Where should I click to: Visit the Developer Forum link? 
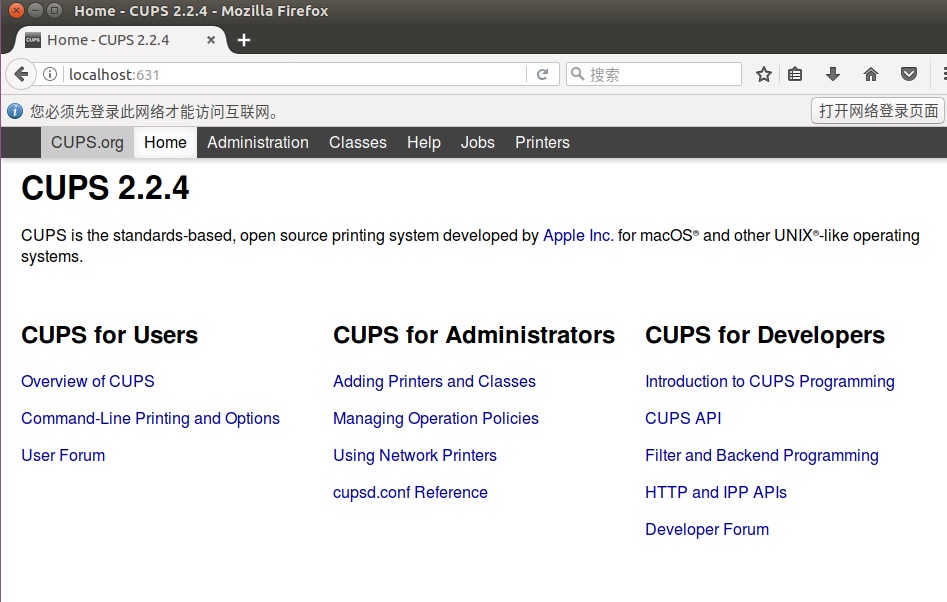click(x=707, y=530)
